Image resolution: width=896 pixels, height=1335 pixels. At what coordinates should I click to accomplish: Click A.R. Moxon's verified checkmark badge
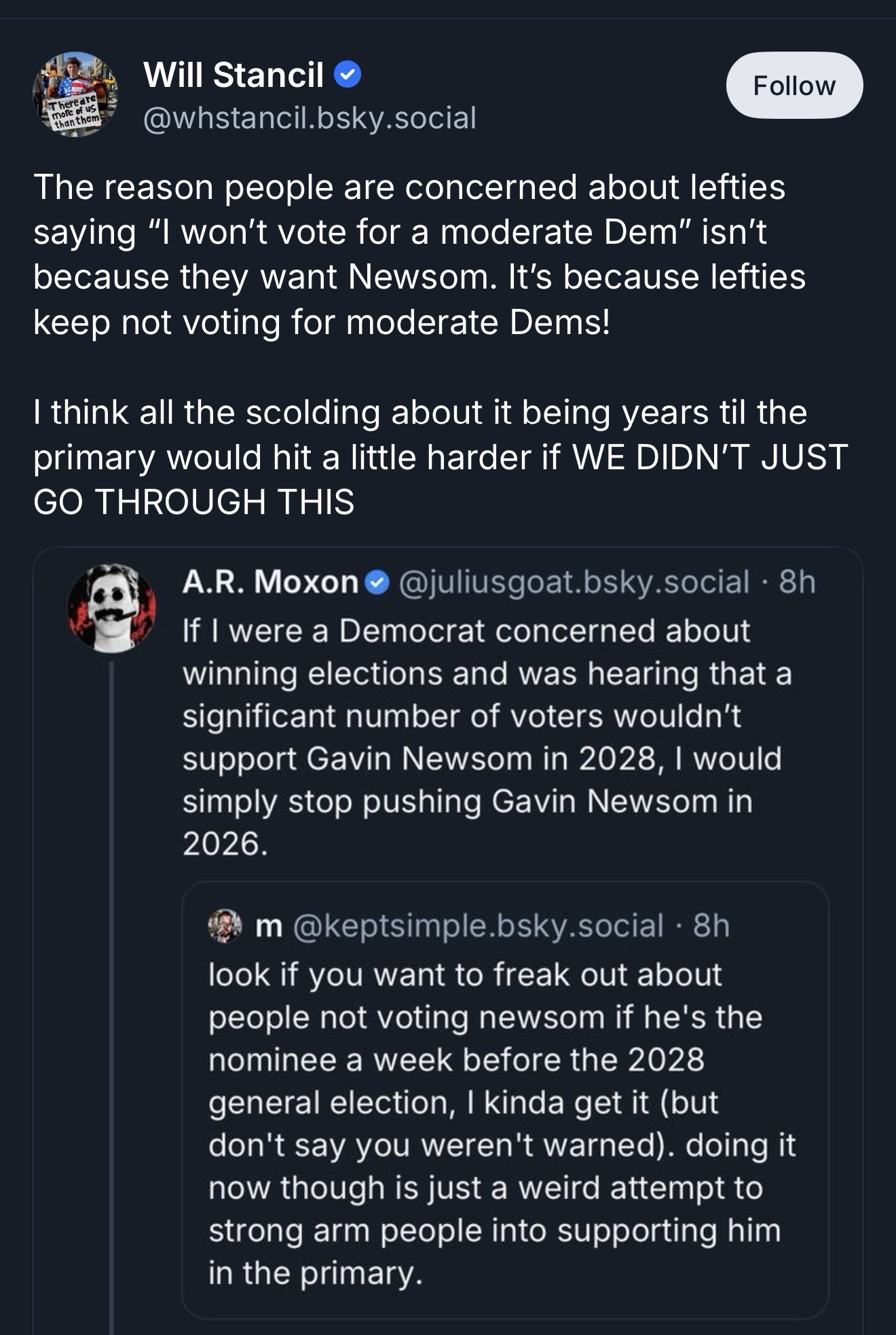377,583
